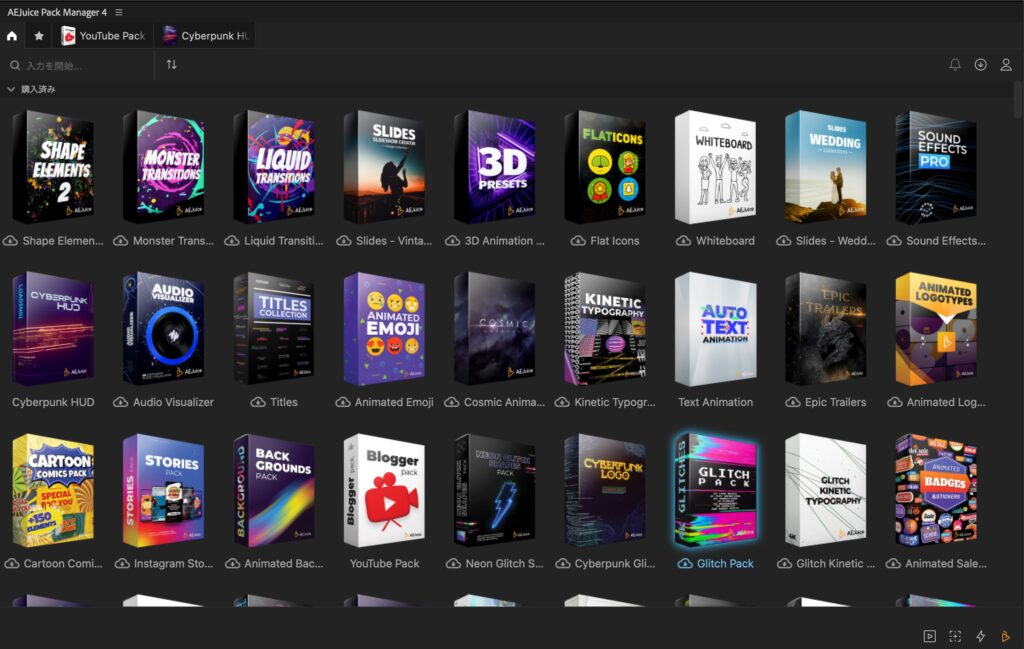The image size is (1024, 649).
Task: Open the Cyberpunk HUD box thumbnail
Action: pyautogui.click(x=53, y=328)
